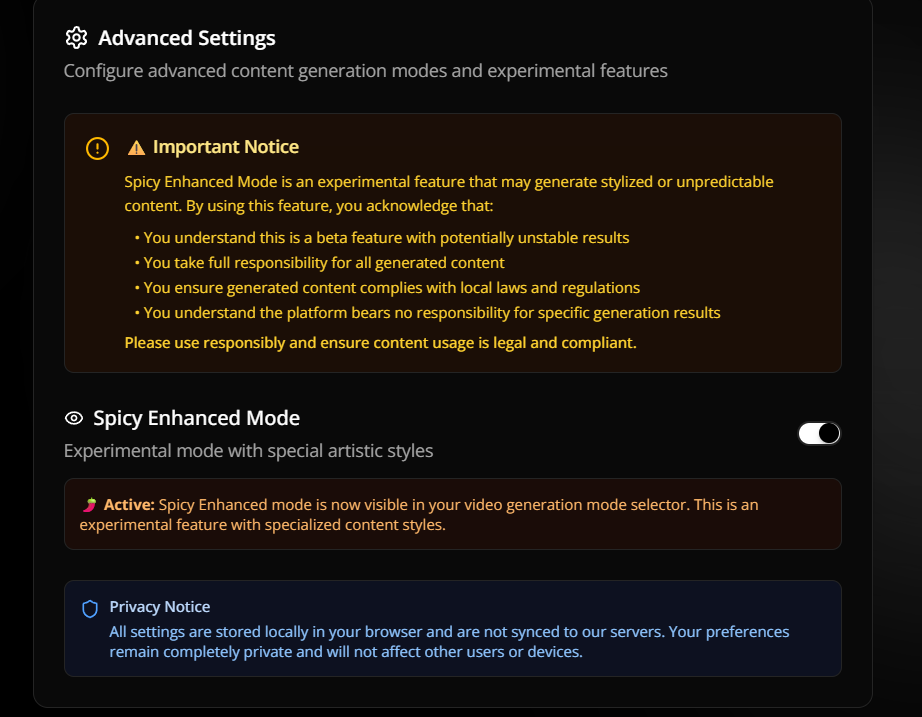Viewport: 922px width, 717px height.
Task: Turn off the Spicy Enhanced Mode switch
Action: click(819, 433)
